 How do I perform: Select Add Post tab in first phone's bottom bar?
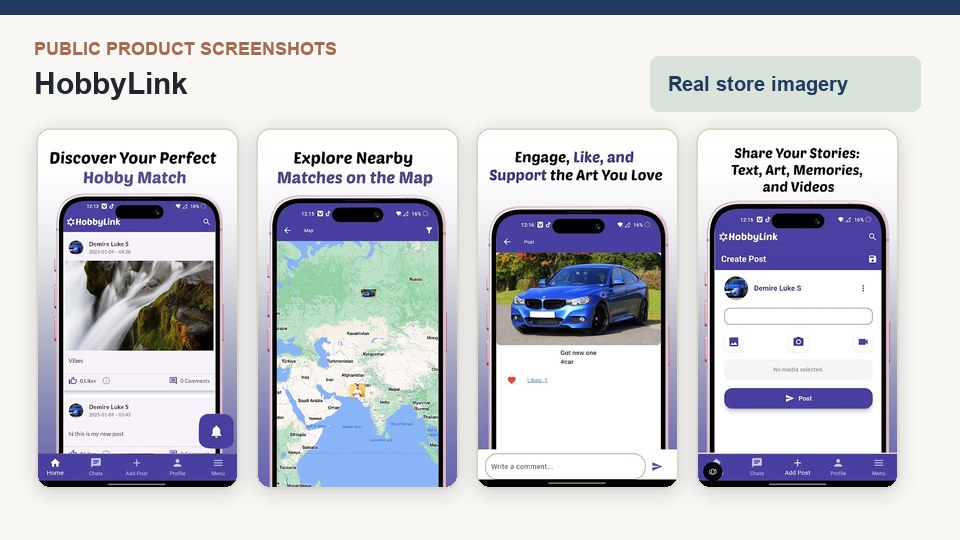pyautogui.click(x=137, y=467)
